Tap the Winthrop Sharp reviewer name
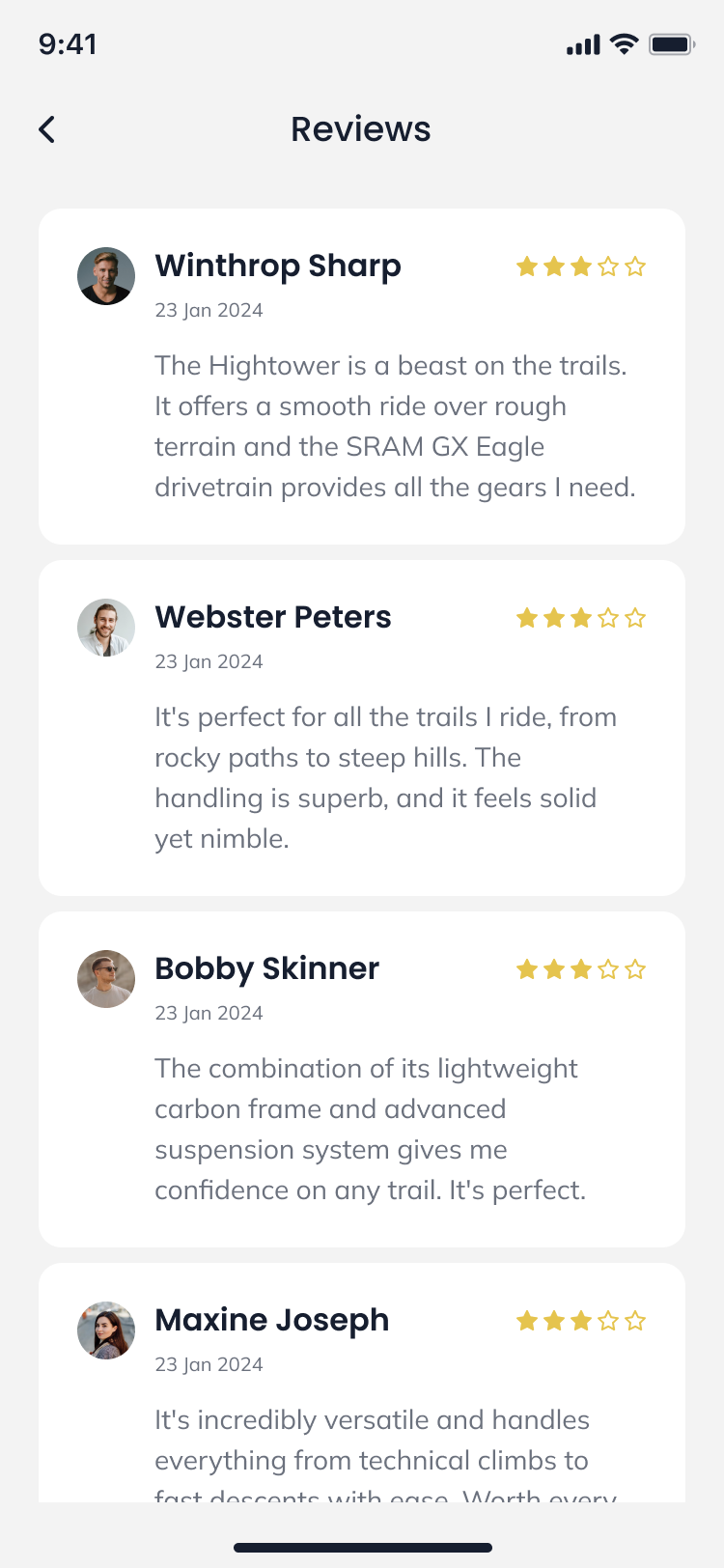This screenshot has width=724, height=1568. coord(278,266)
